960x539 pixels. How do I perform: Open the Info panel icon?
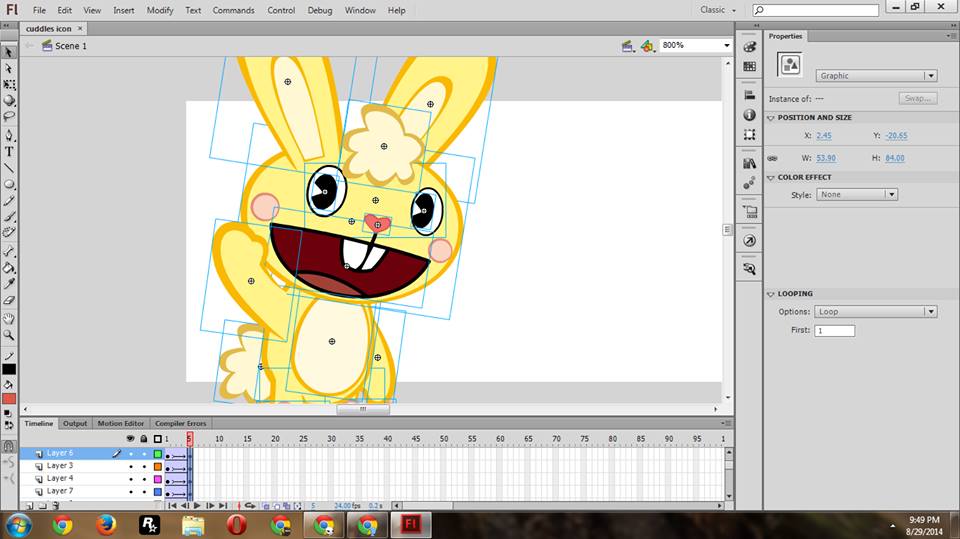click(749, 115)
